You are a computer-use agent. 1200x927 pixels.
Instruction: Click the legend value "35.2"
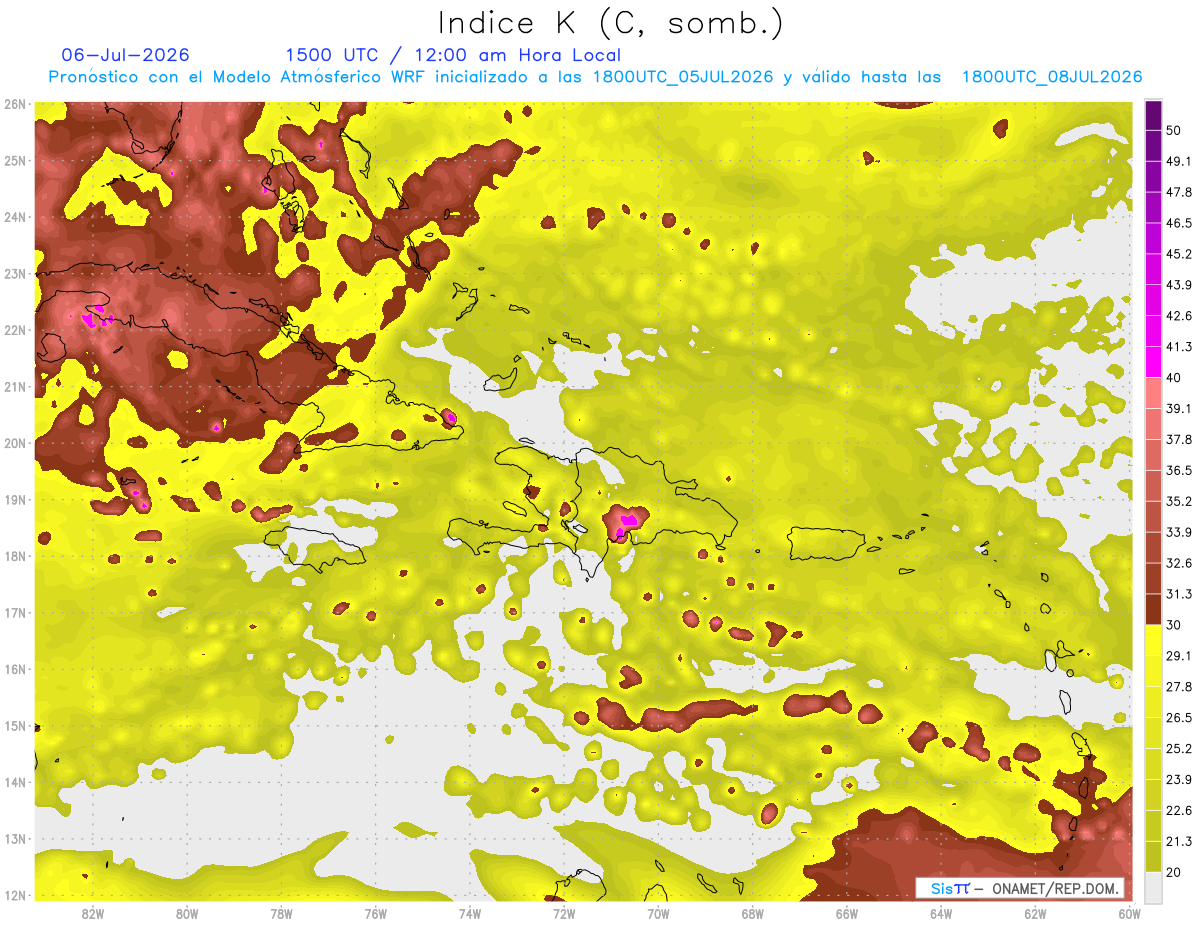coord(1179,501)
